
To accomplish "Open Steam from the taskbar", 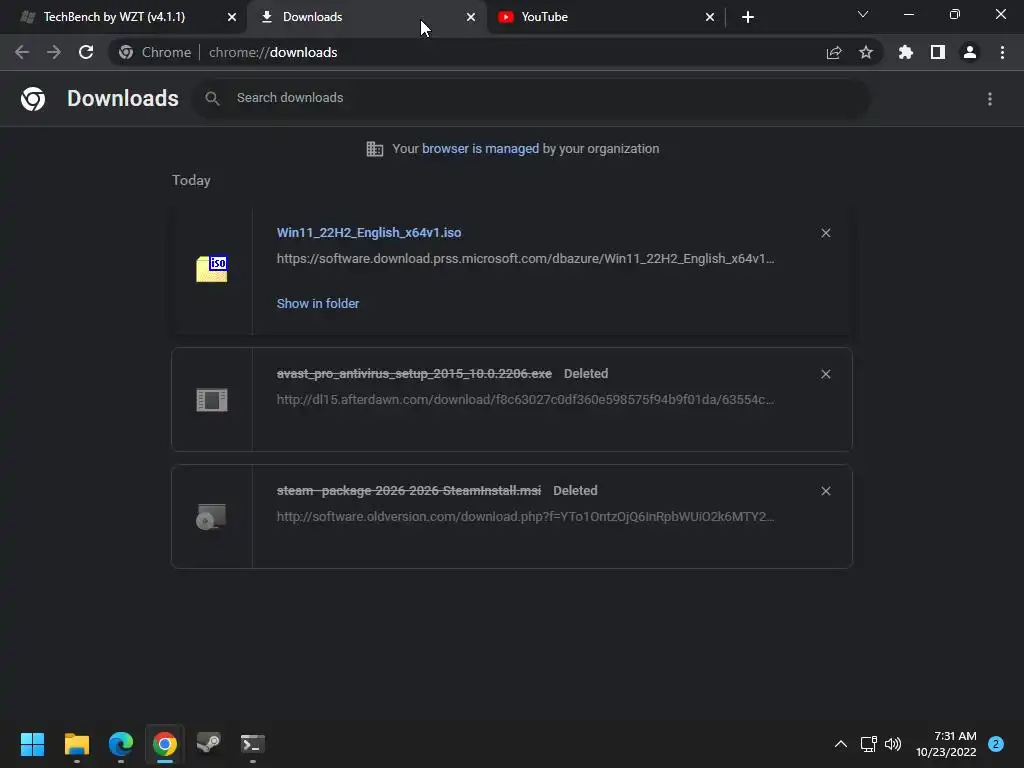I will 209,744.
